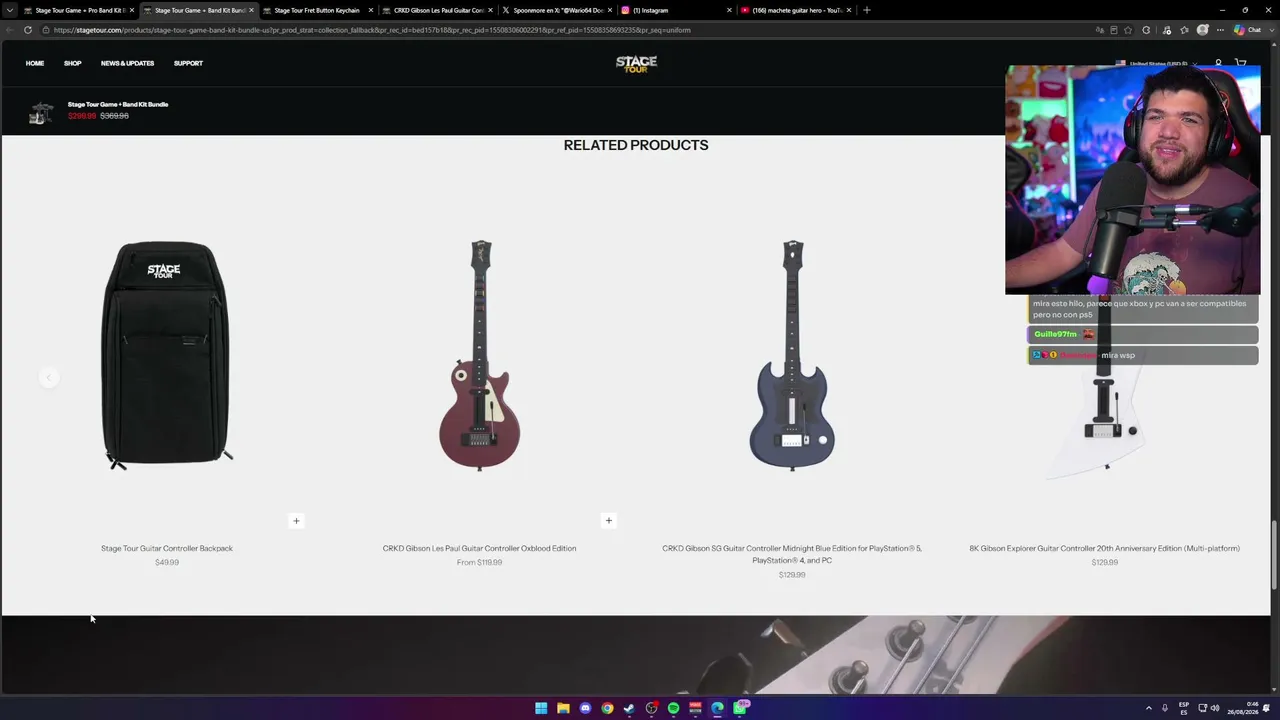
Task: Close the Instagram tab
Action: click(729, 10)
